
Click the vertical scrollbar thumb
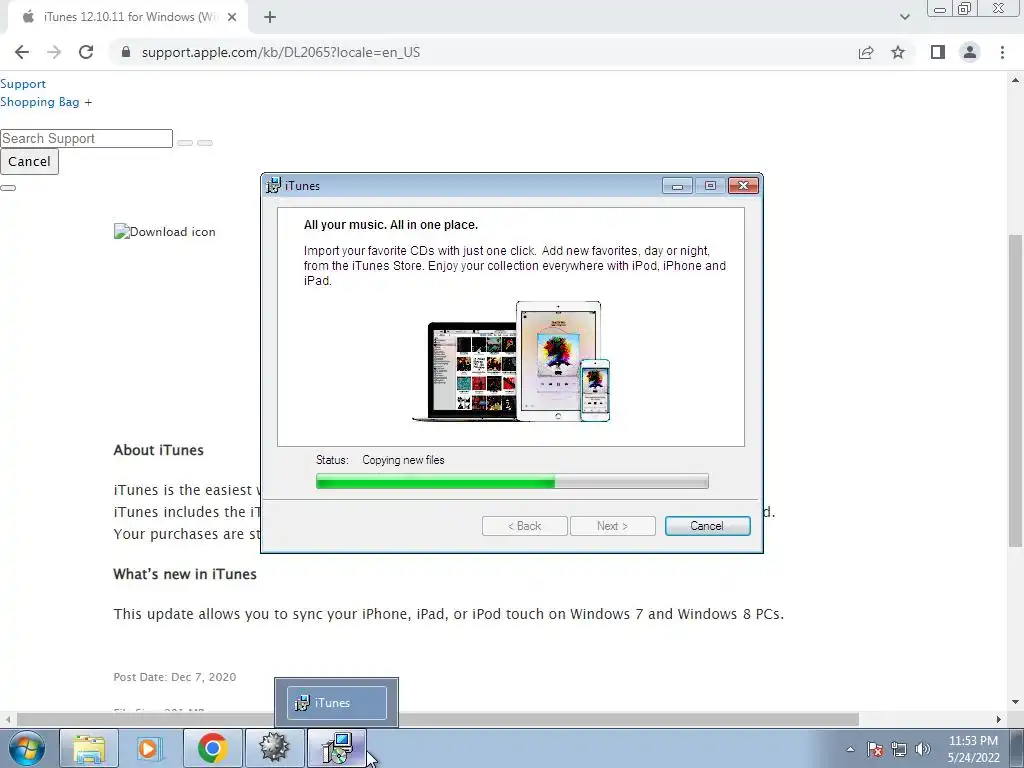click(1015, 391)
